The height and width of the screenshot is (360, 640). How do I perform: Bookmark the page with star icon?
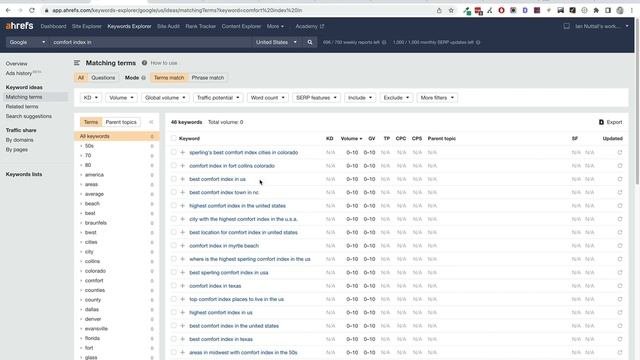coord(451,10)
